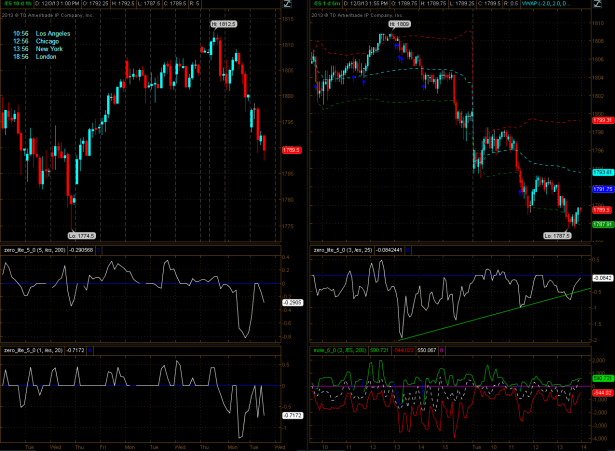Click the London time zone entry
Screen dimensions: 615x451
(43, 57)
